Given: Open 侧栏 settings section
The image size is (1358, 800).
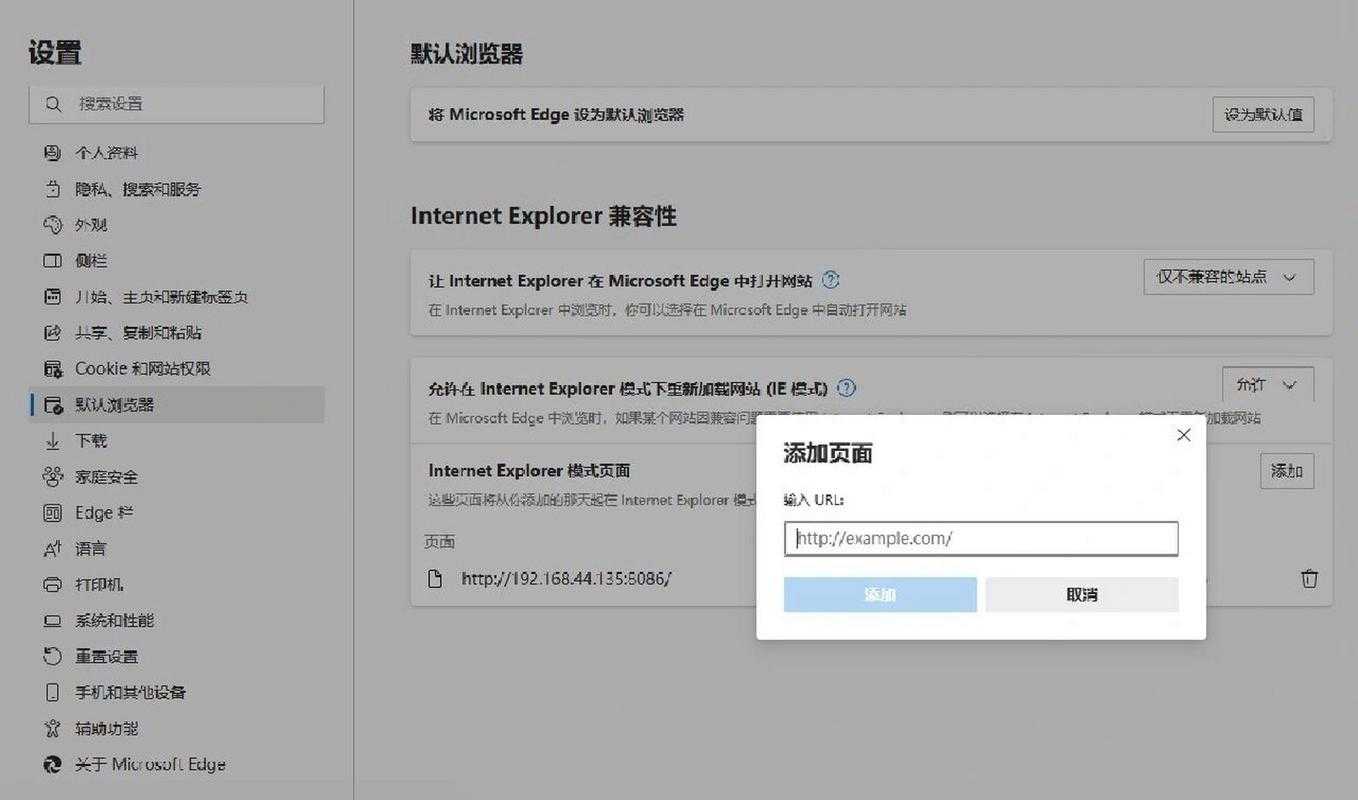Looking at the screenshot, I should [x=177, y=261].
